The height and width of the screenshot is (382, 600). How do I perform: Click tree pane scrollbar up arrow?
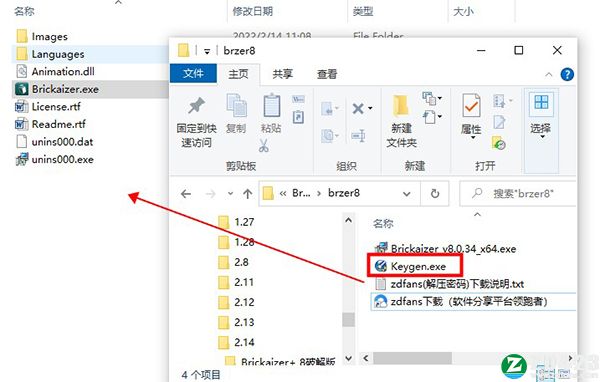click(x=348, y=220)
